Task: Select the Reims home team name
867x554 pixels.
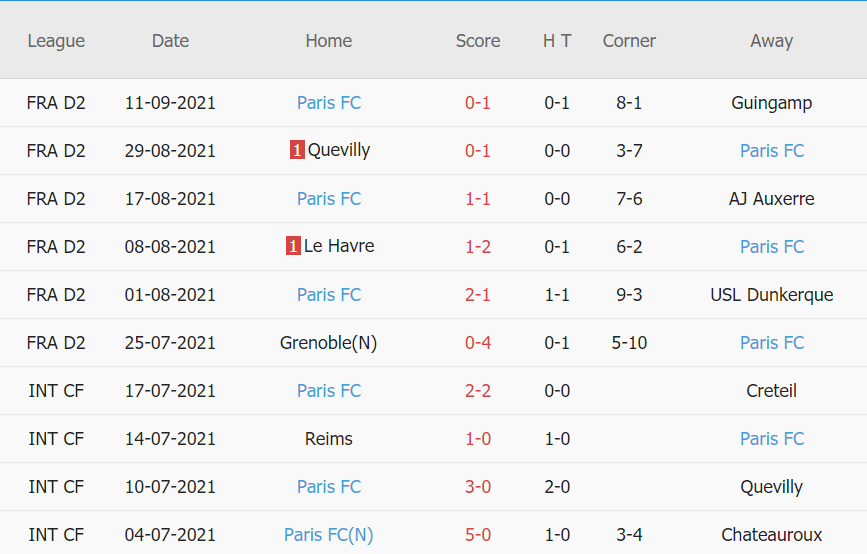Action: pos(329,439)
